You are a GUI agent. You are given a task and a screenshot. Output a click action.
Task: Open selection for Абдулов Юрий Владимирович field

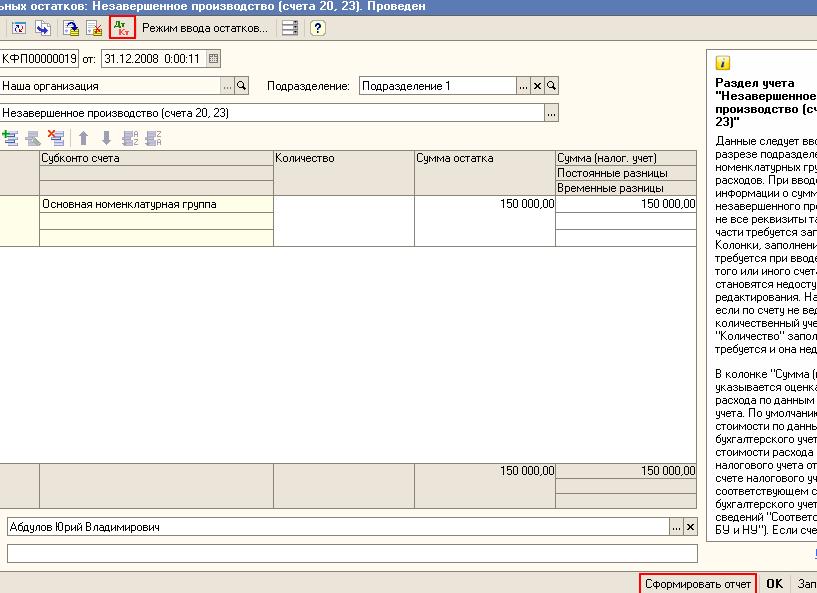(676, 527)
